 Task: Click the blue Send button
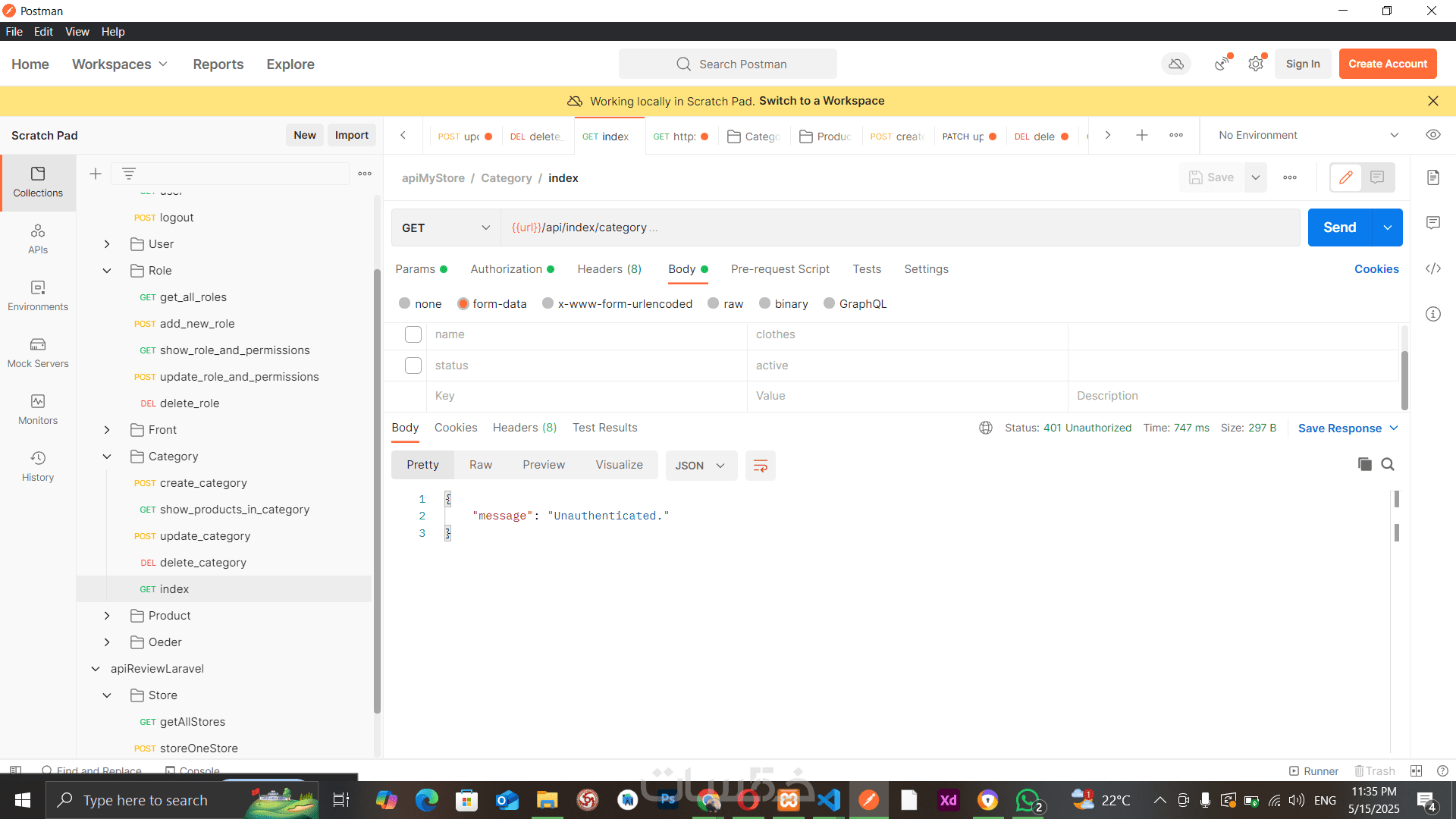pyautogui.click(x=1339, y=227)
